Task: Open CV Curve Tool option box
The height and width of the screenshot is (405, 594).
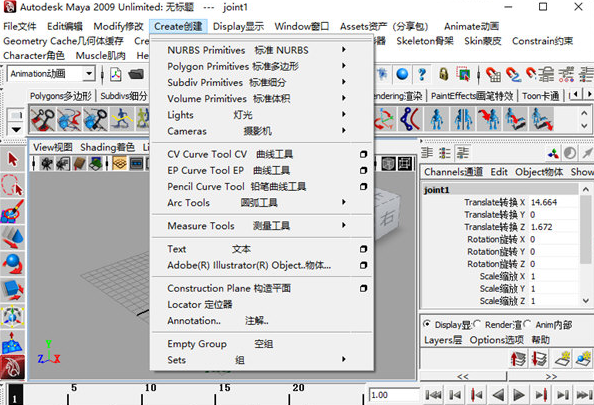Action: tap(363, 154)
